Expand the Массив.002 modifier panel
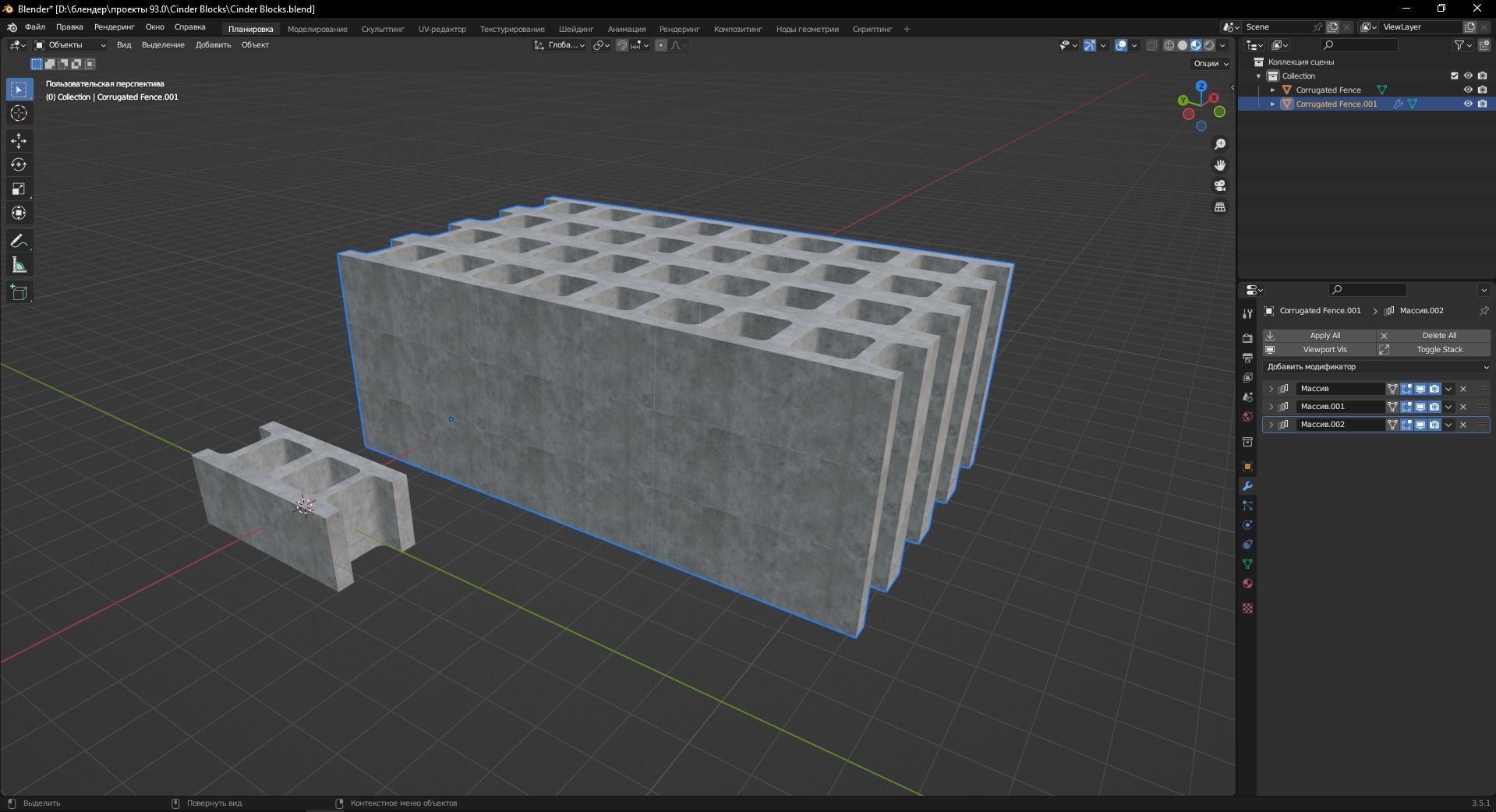The height and width of the screenshot is (812, 1496). coord(1271,425)
